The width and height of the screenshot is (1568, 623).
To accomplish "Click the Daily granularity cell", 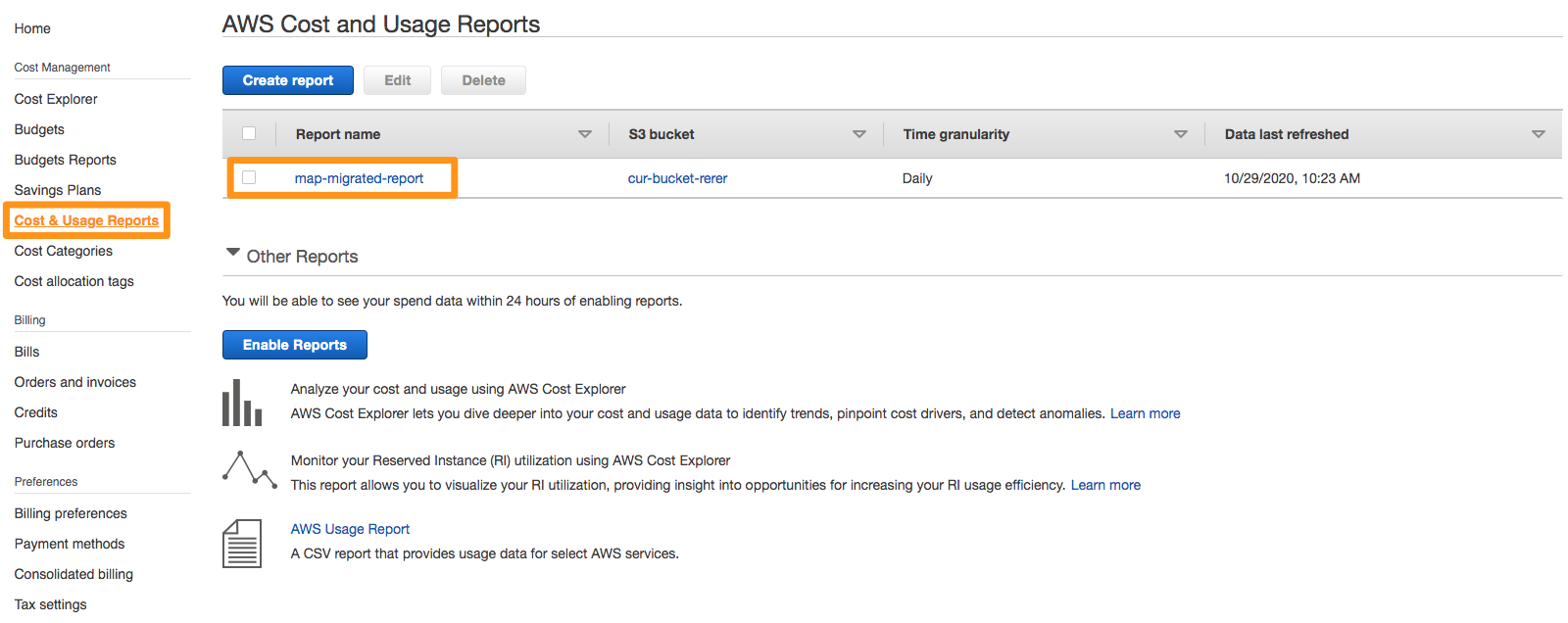I will click(x=917, y=178).
